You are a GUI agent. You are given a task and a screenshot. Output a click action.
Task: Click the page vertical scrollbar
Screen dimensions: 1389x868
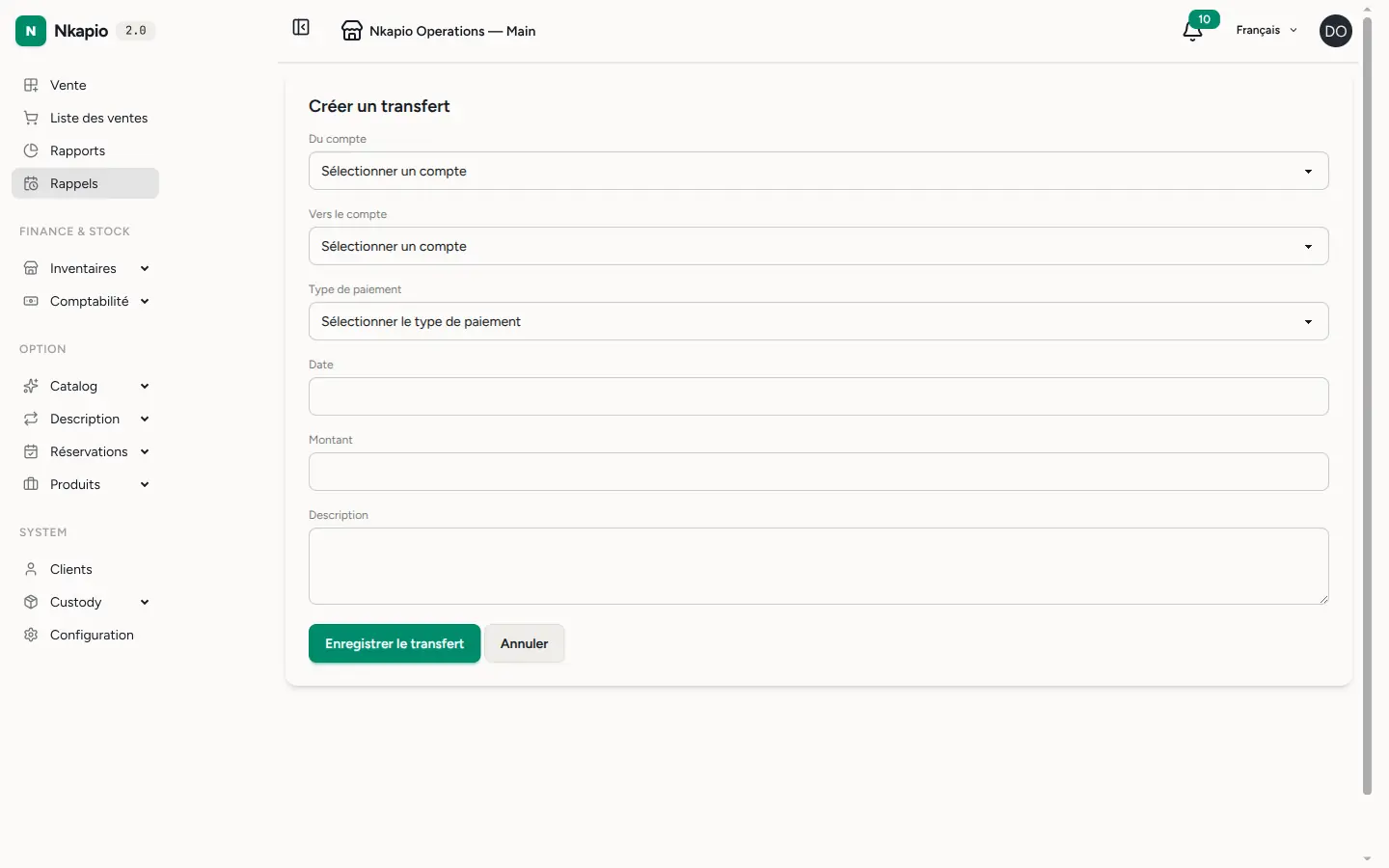1367,405
